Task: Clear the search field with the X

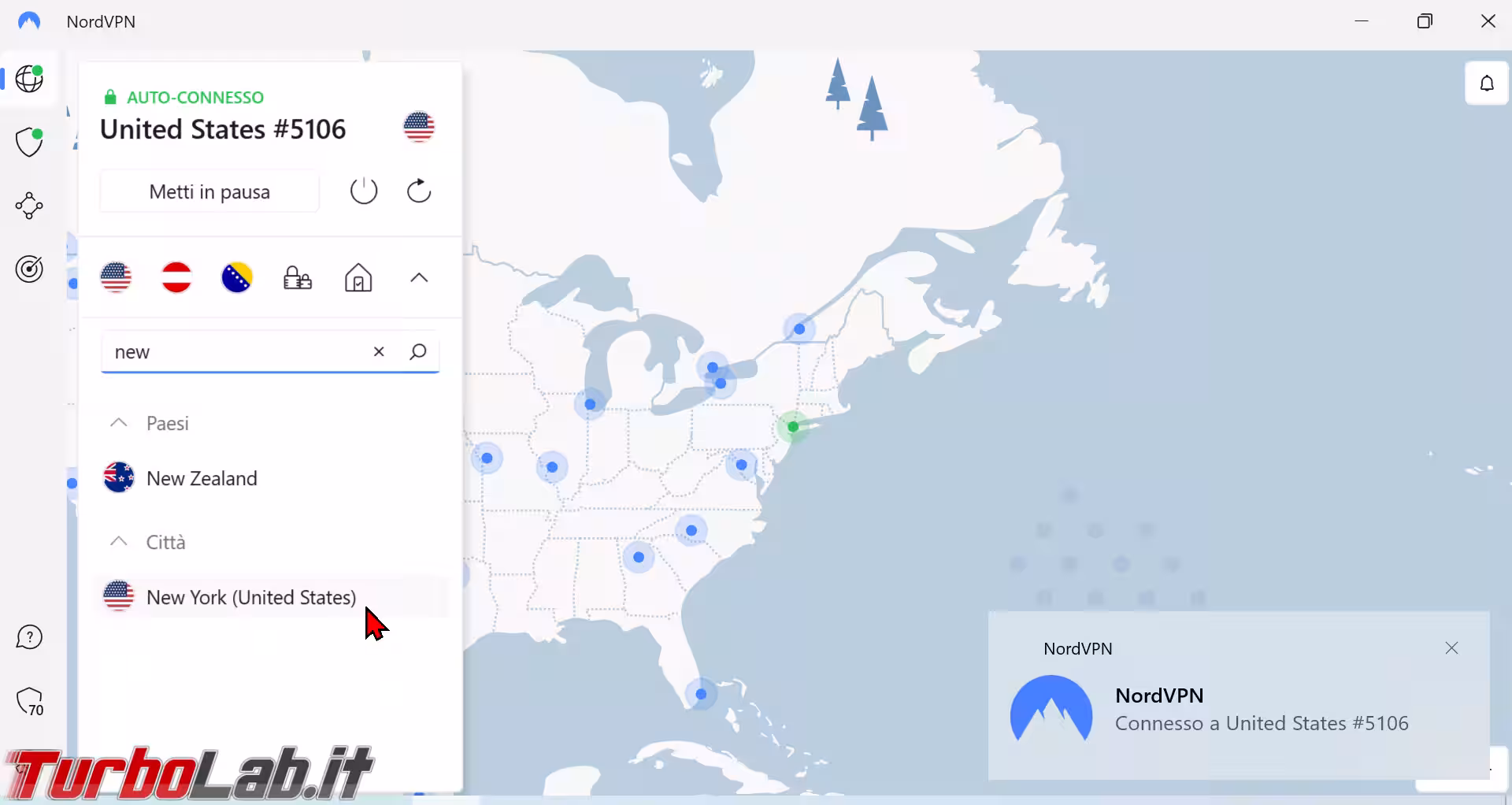Action: [379, 352]
